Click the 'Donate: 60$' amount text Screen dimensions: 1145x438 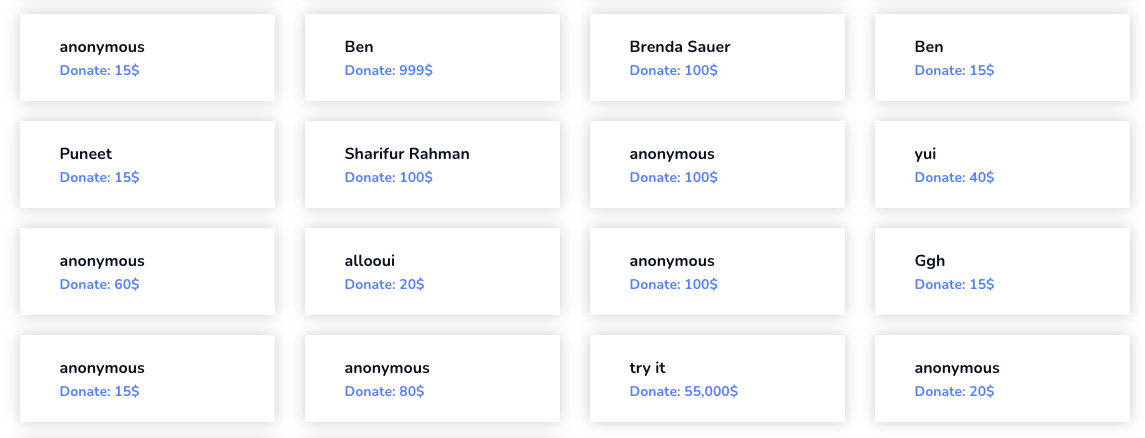pos(99,285)
